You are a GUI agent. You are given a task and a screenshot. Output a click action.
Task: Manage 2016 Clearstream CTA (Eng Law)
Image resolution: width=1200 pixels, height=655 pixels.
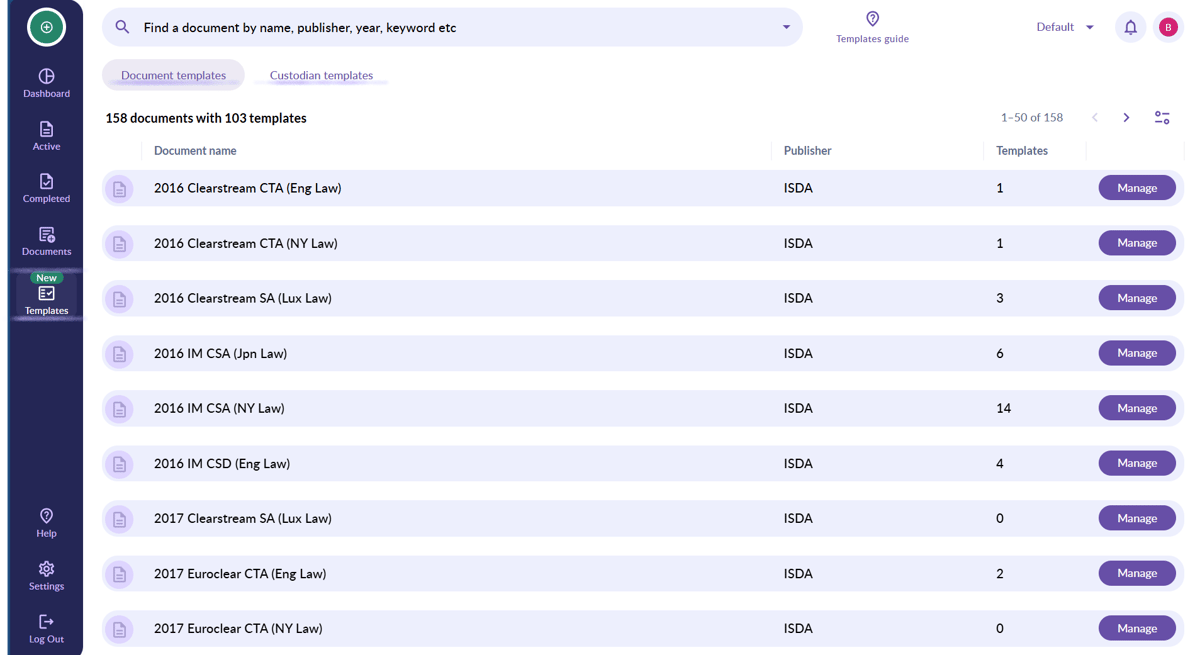coord(1137,188)
